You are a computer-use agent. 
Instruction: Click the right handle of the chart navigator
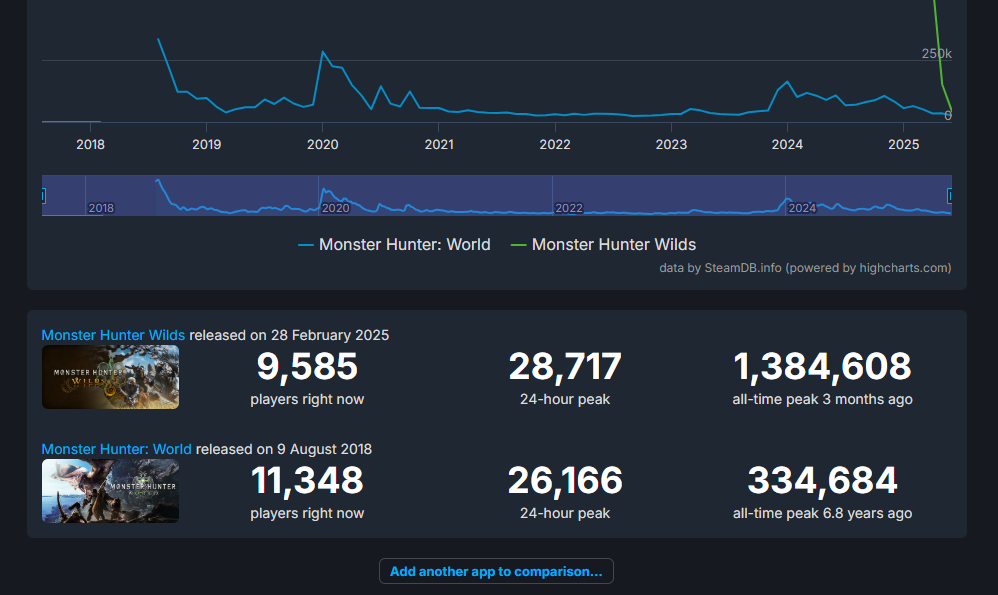tap(950, 196)
